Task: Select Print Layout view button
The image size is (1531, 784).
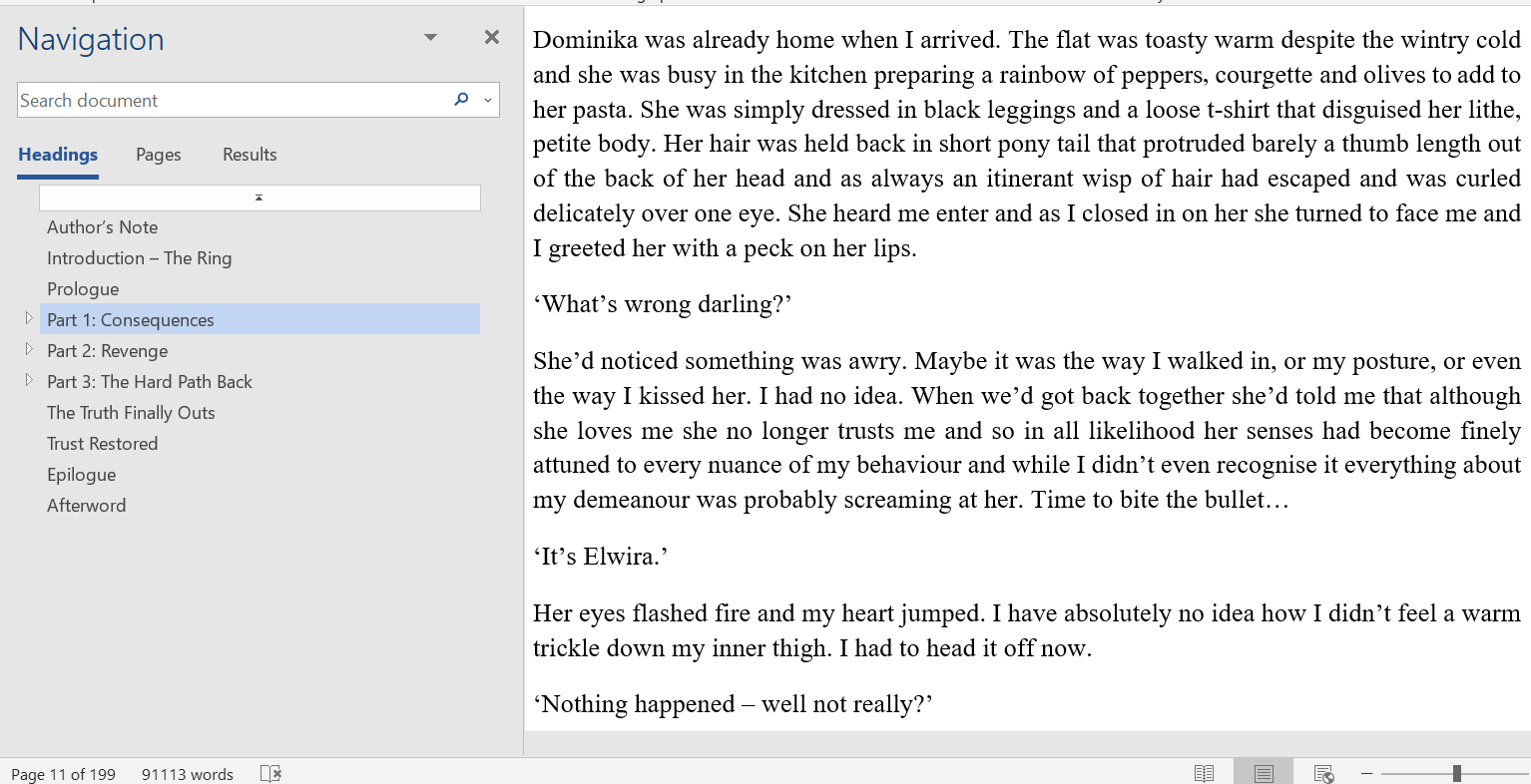Action: click(1264, 773)
